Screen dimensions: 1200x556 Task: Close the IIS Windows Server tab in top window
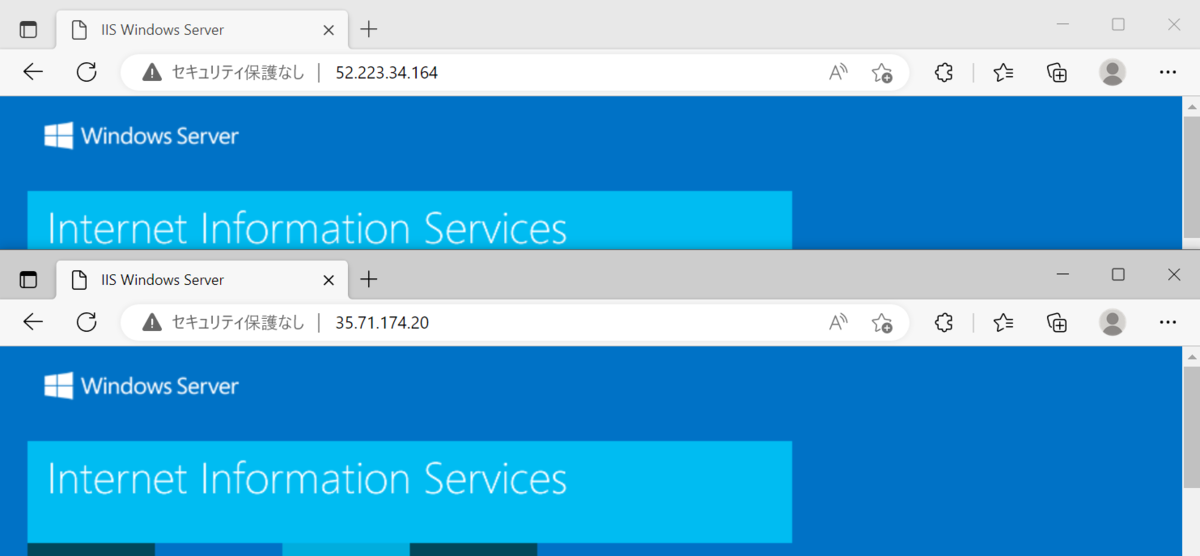tap(328, 30)
